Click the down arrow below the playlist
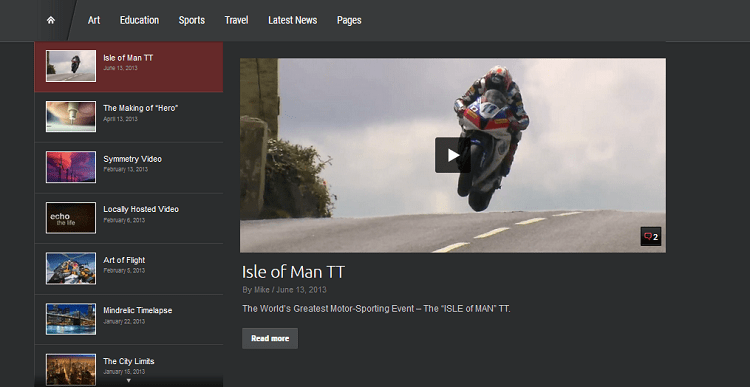This screenshot has width=750, height=387. pyautogui.click(x=128, y=380)
